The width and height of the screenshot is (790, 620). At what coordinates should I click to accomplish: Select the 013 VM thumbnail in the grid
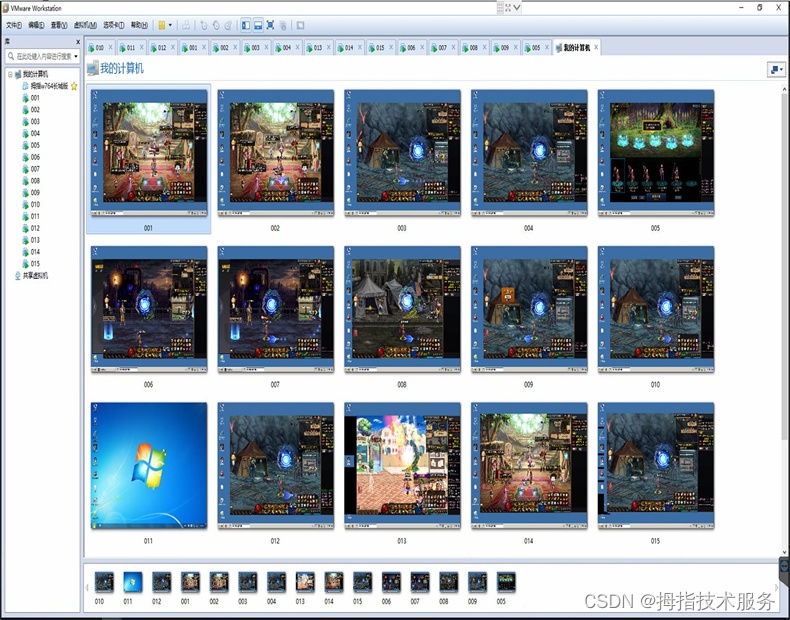(402, 466)
